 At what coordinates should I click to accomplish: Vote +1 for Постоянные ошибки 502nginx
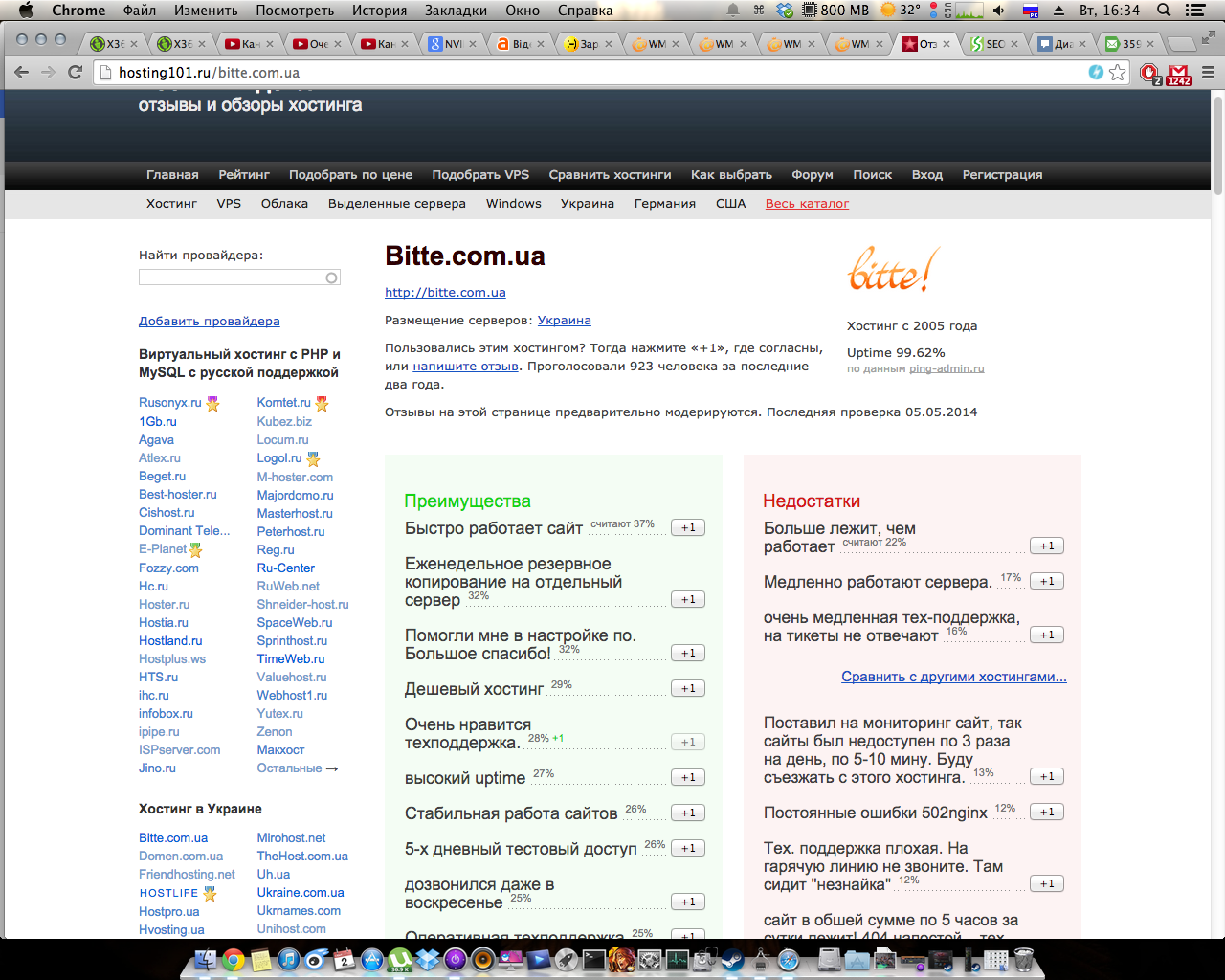[x=1047, y=812]
